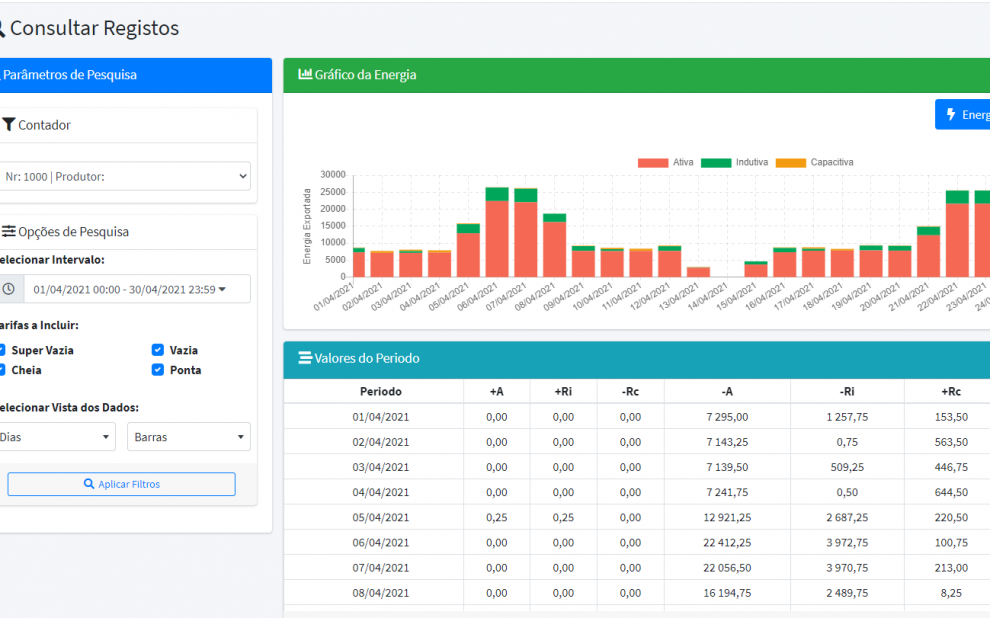Click the list icon beside Valores do Periodo
990x618 pixels.
tap(304, 358)
